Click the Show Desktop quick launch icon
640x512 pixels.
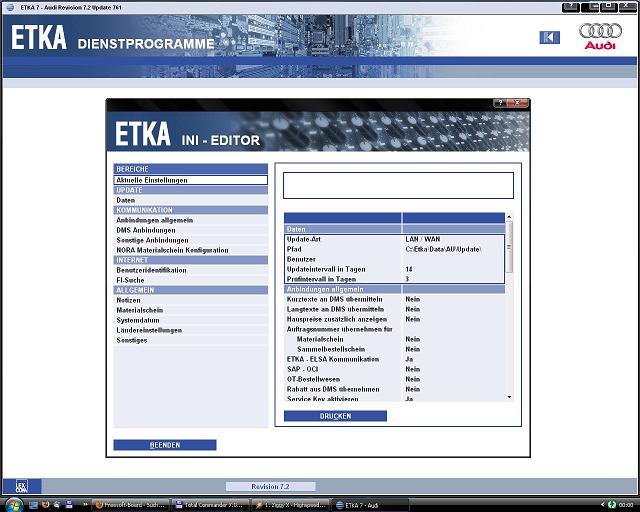coord(33,505)
